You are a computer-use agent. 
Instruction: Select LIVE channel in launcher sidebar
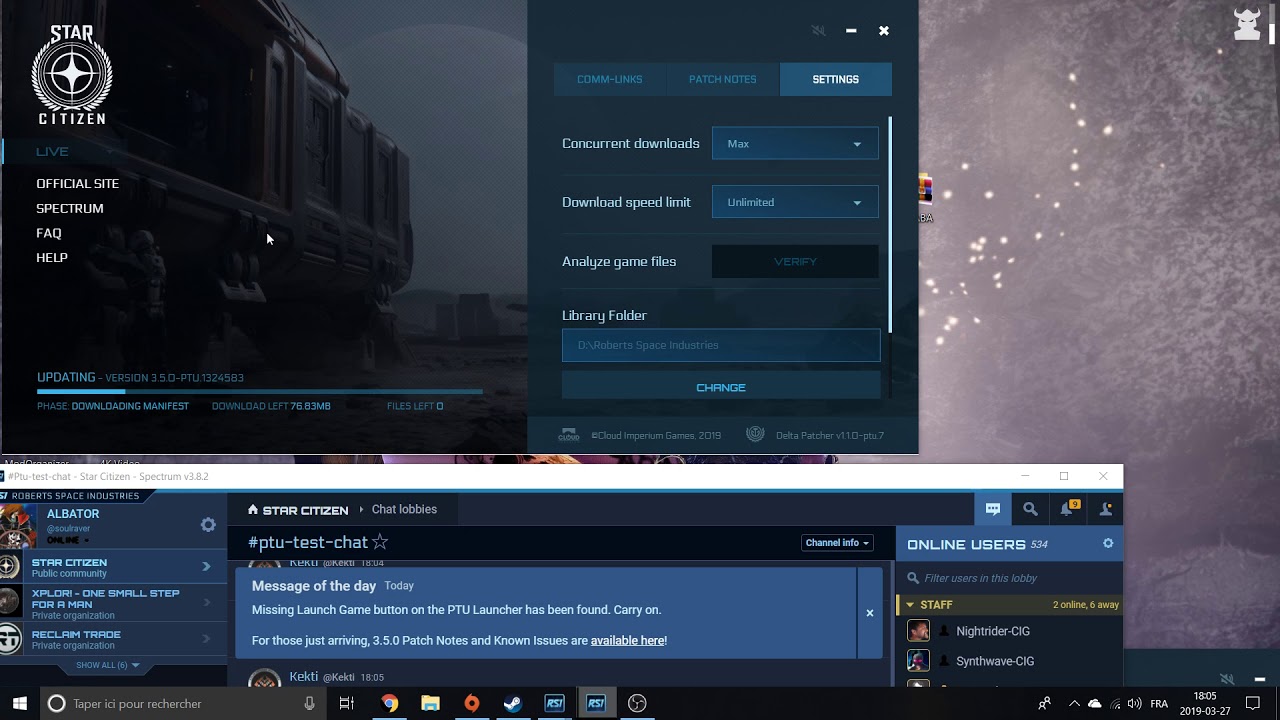tap(52, 151)
